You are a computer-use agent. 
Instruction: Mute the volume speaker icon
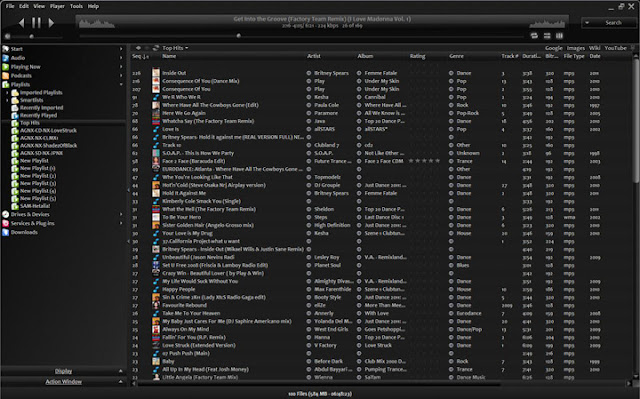[x=7, y=36]
